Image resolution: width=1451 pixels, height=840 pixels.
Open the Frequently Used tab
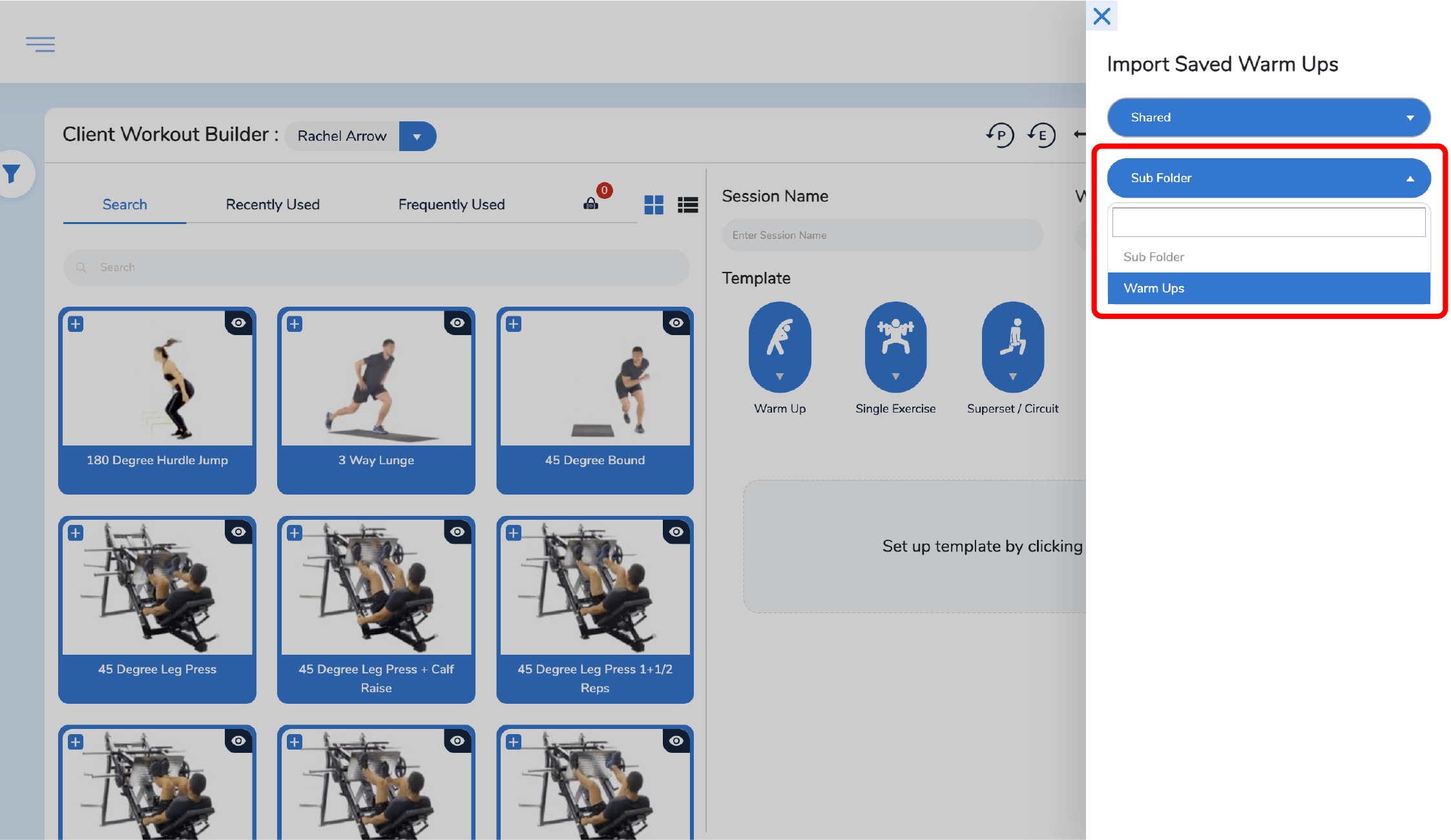pyautogui.click(x=452, y=205)
